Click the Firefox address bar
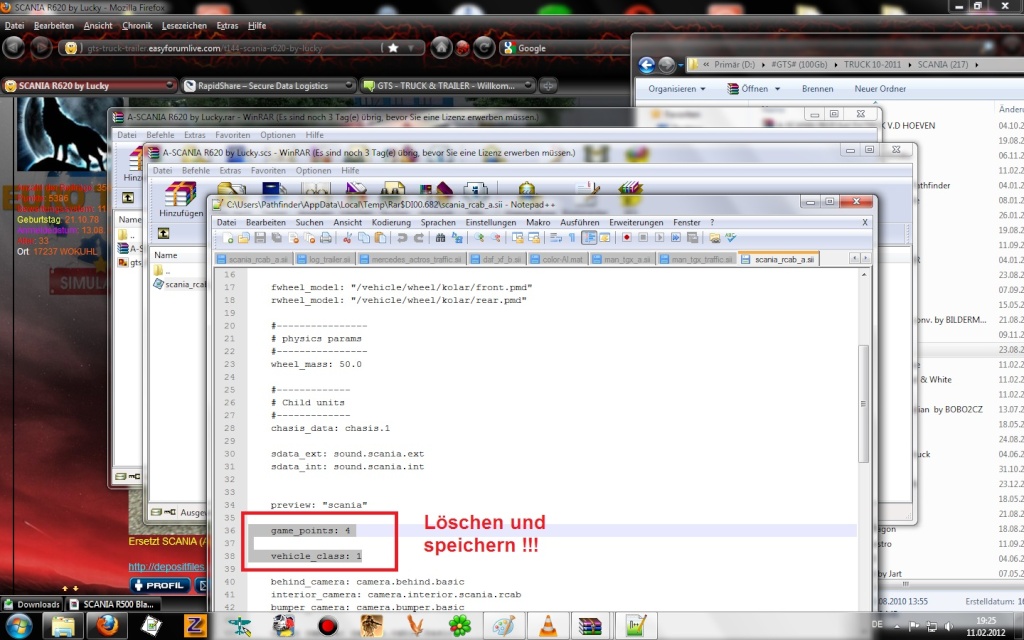Screen dimensions: 1024x640 click(242, 48)
